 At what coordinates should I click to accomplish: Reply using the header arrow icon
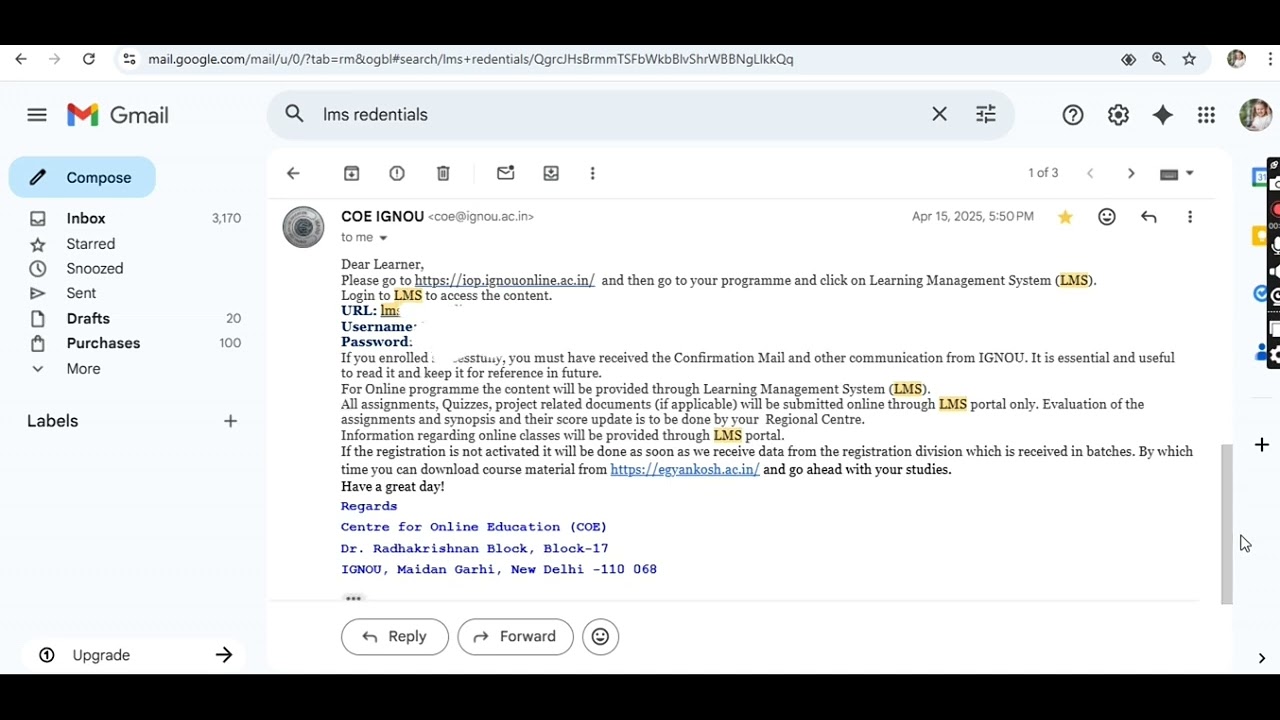[1149, 217]
